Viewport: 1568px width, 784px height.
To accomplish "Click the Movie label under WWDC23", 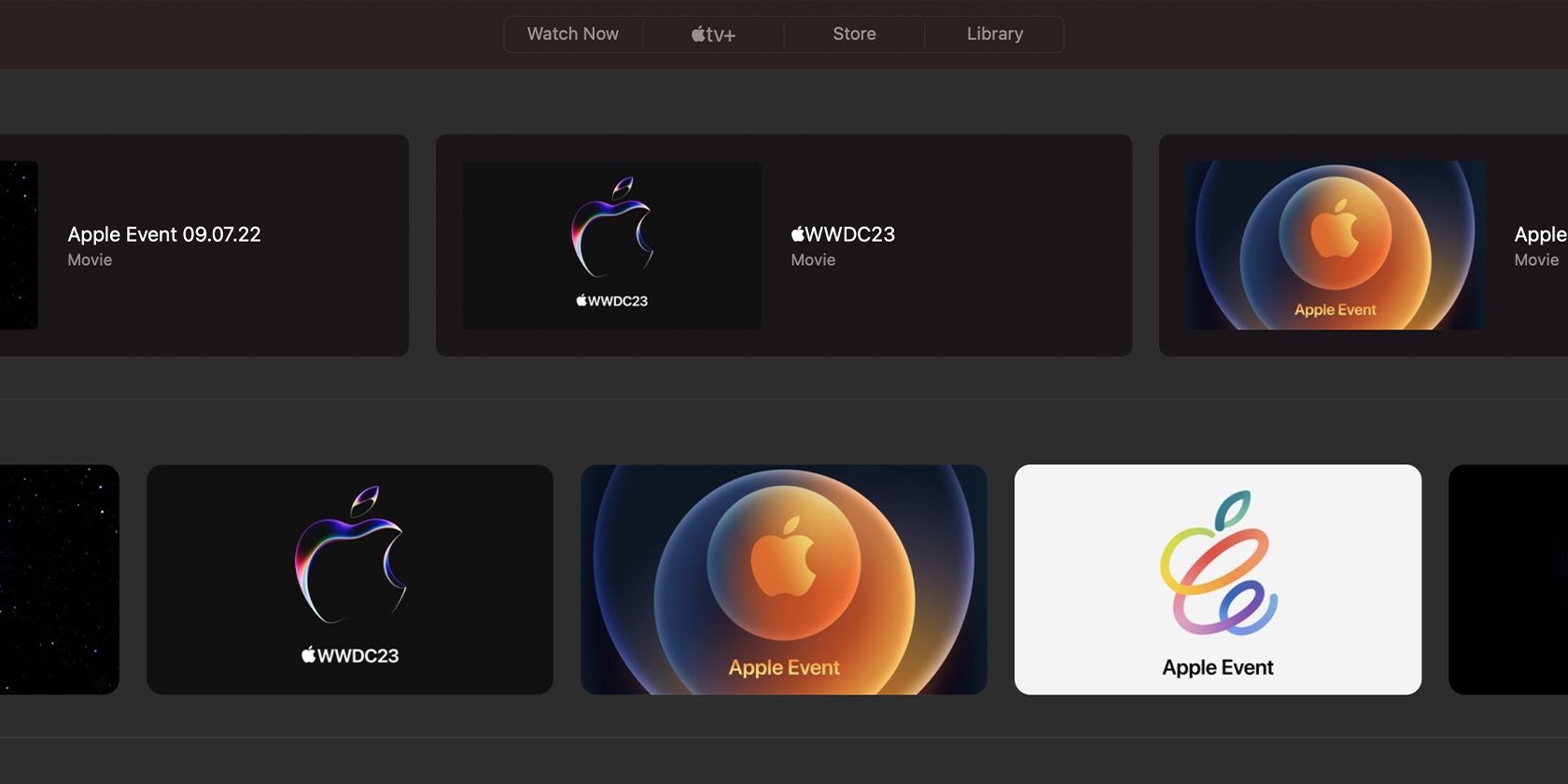I will (813, 260).
